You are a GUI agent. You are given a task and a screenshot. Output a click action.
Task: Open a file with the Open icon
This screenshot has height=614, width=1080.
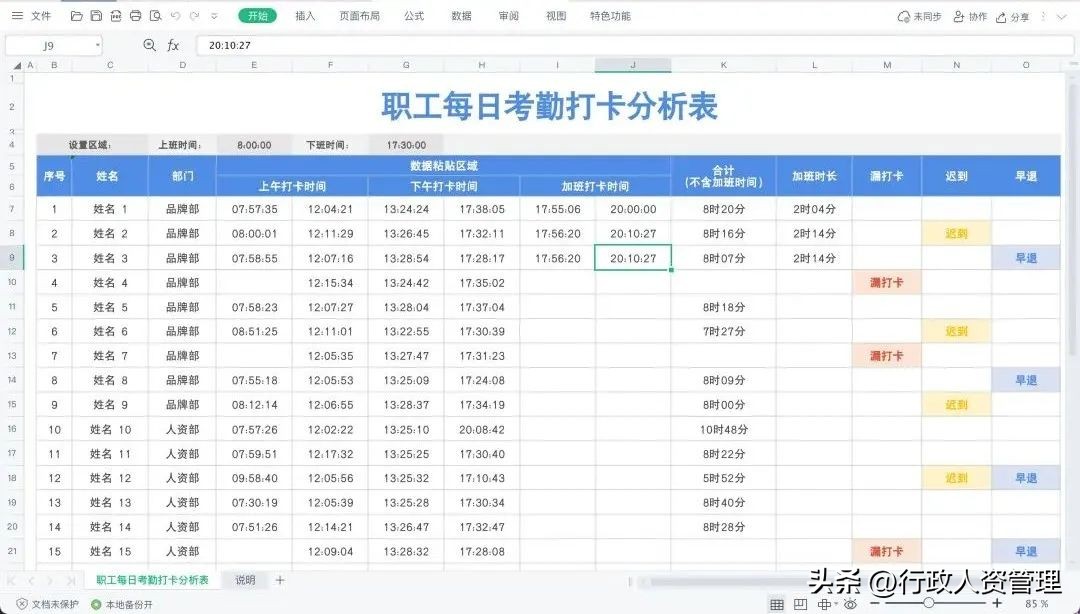pos(78,15)
